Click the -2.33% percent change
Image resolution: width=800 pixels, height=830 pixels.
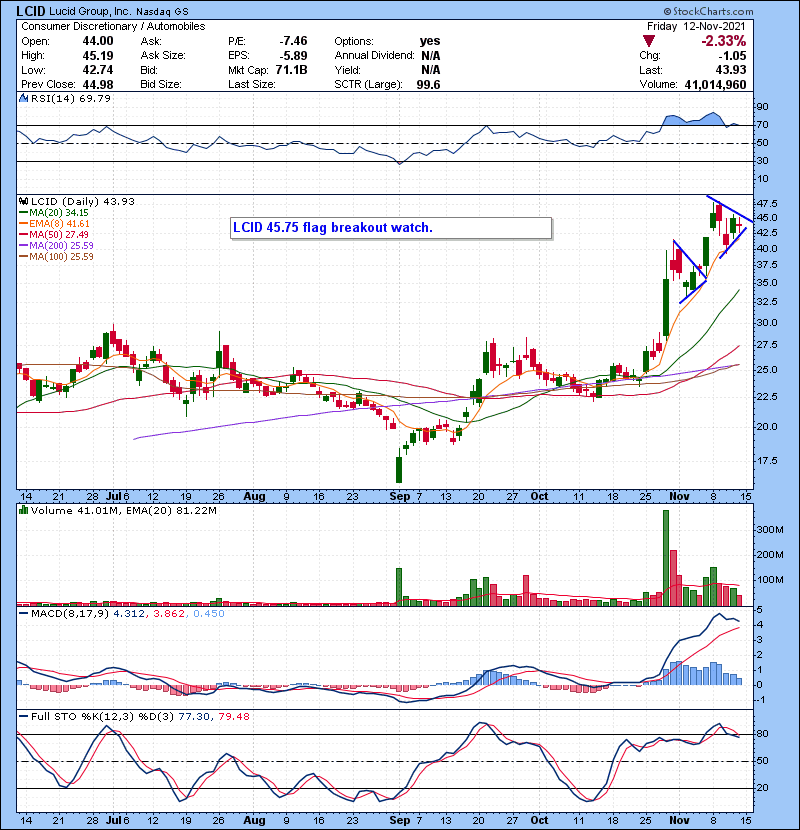(x=724, y=41)
